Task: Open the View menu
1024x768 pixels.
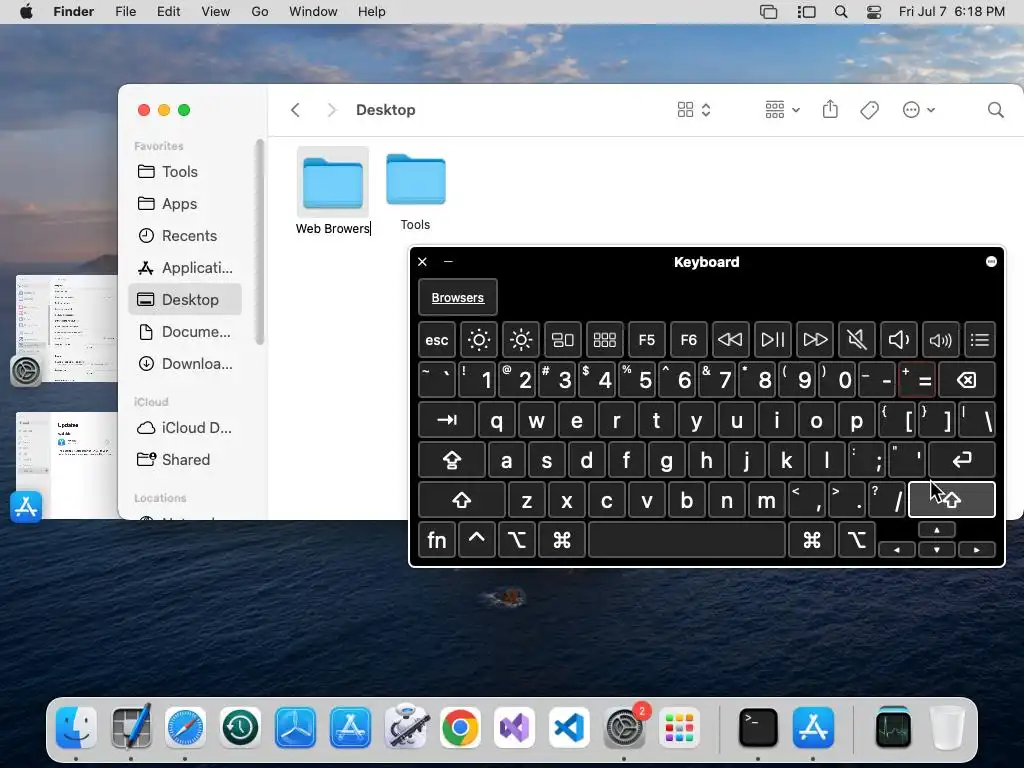Action: [216, 12]
